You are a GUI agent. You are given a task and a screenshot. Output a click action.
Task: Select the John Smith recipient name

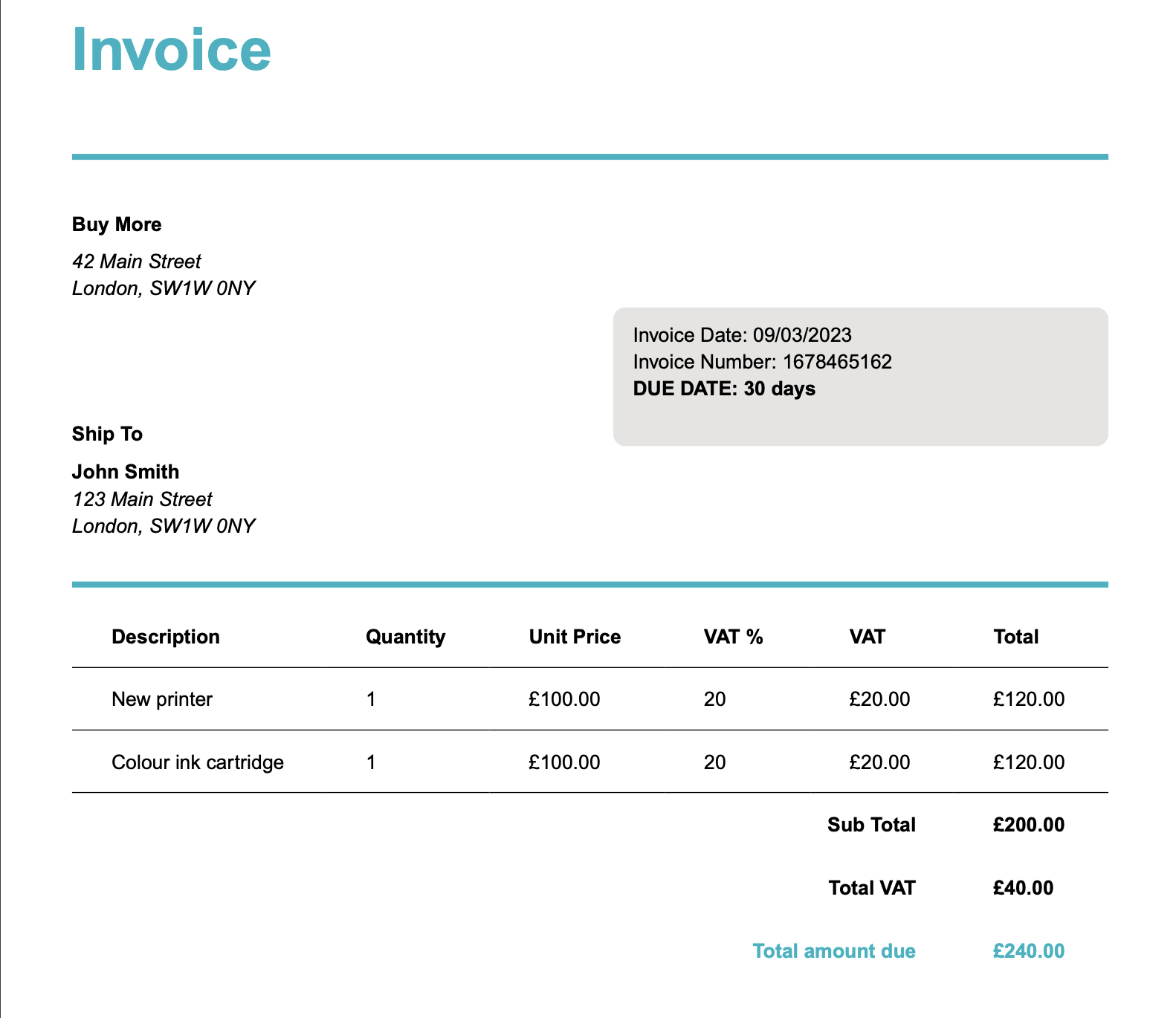(126, 472)
